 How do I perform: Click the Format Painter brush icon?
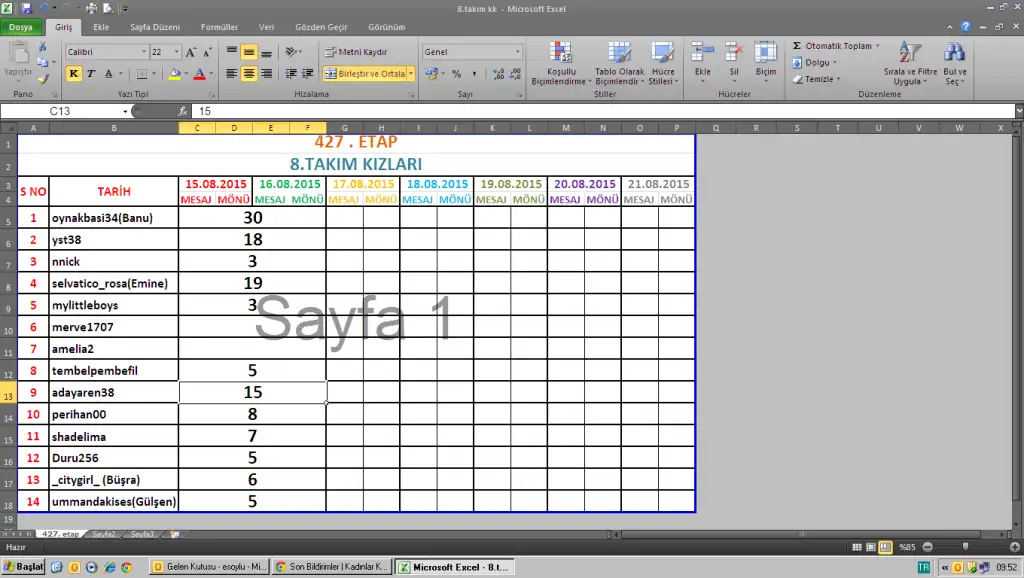(43, 79)
